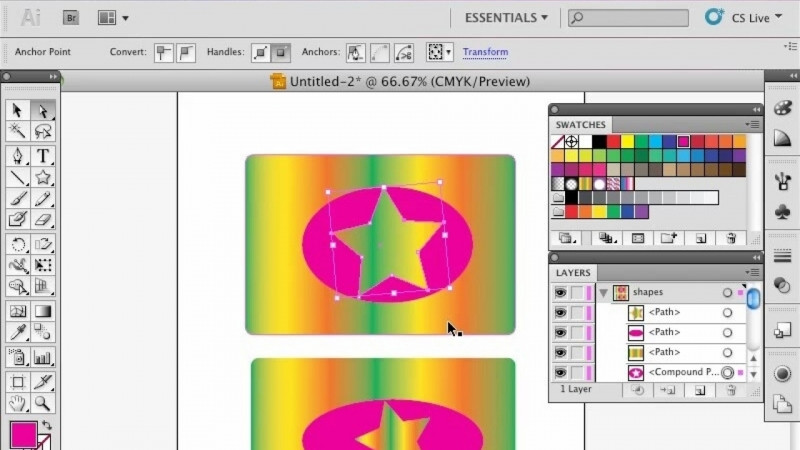Image resolution: width=800 pixels, height=450 pixels.
Task: Select the Mesh tool
Action: tap(17, 311)
